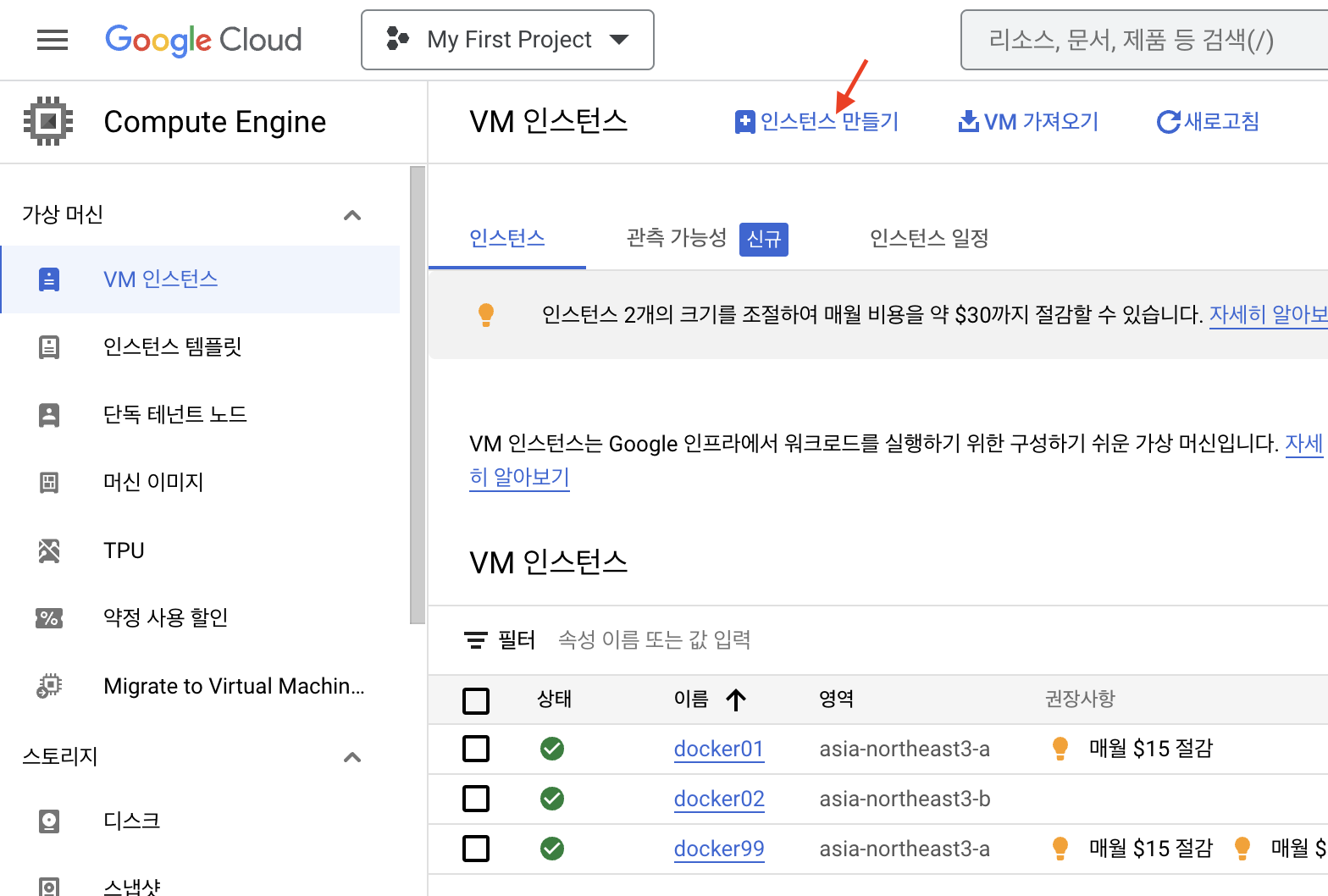This screenshot has width=1328, height=896.
Task: Switch to the 관측 가능성 tab
Action: pyautogui.click(x=707, y=239)
